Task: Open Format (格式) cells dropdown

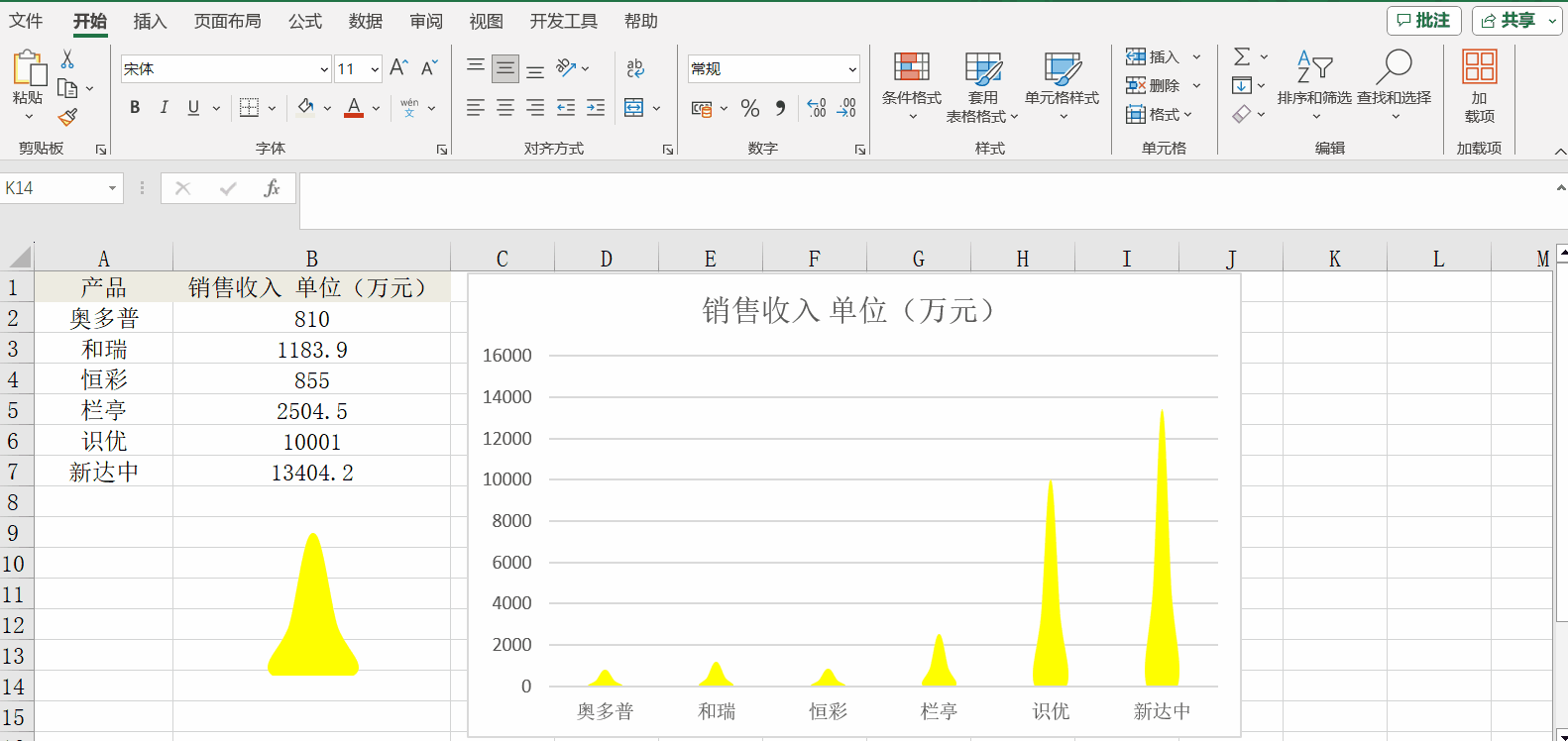Action: (1159, 114)
